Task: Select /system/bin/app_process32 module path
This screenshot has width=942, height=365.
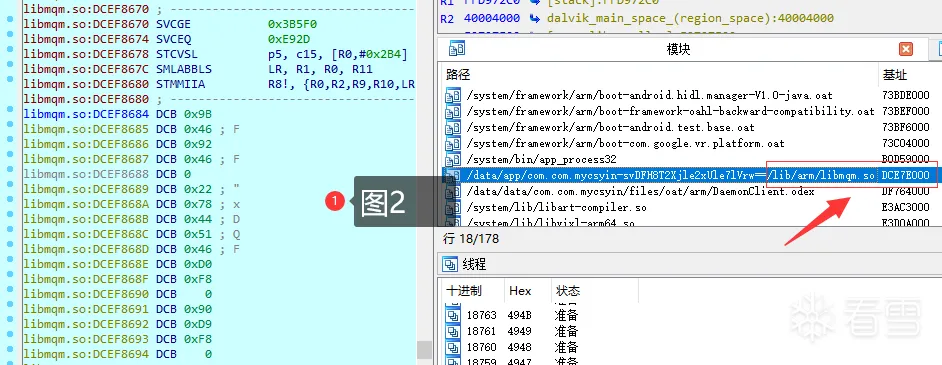Action: click(x=541, y=160)
